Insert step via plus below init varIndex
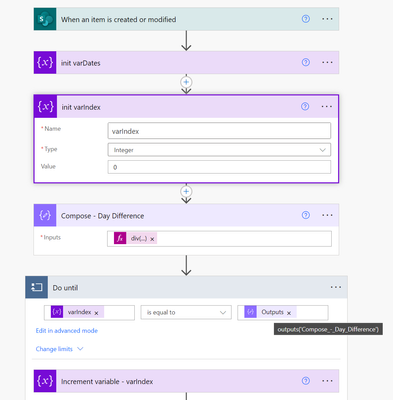Image resolution: width=393 pixels, height=400 pixels. pos(186,191)
